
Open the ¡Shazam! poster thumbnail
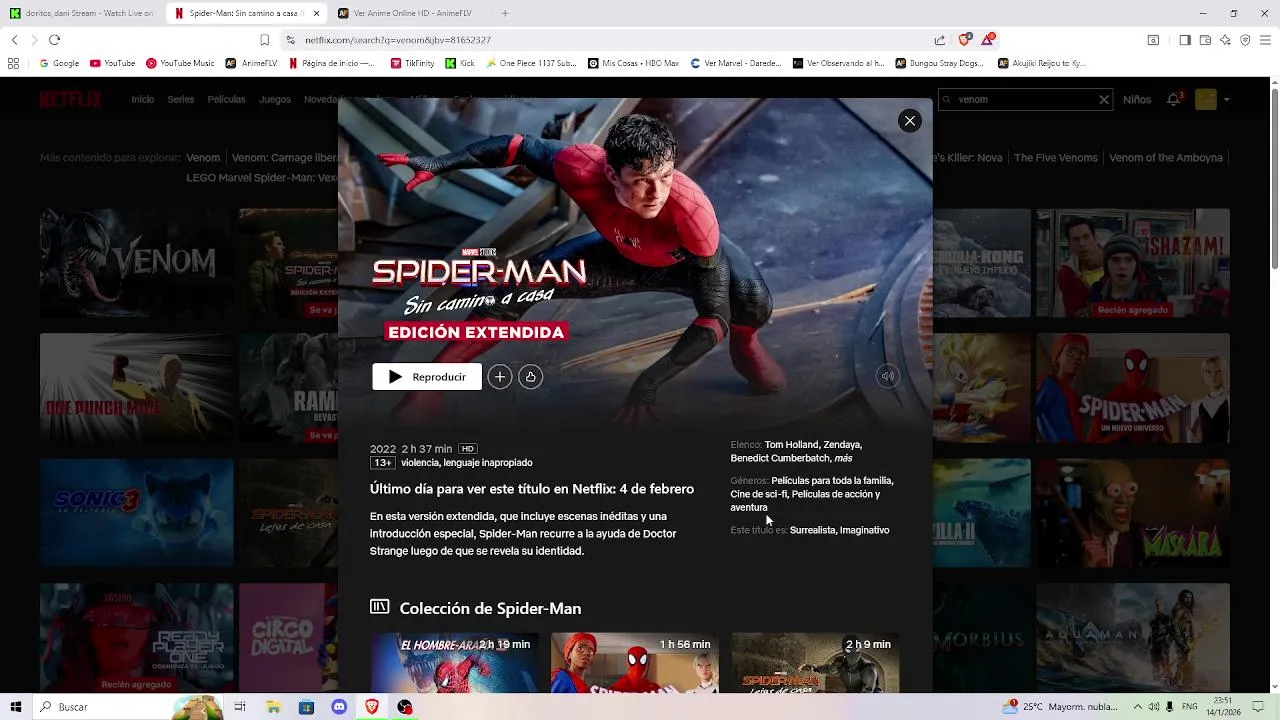[x=1133, y=262]
